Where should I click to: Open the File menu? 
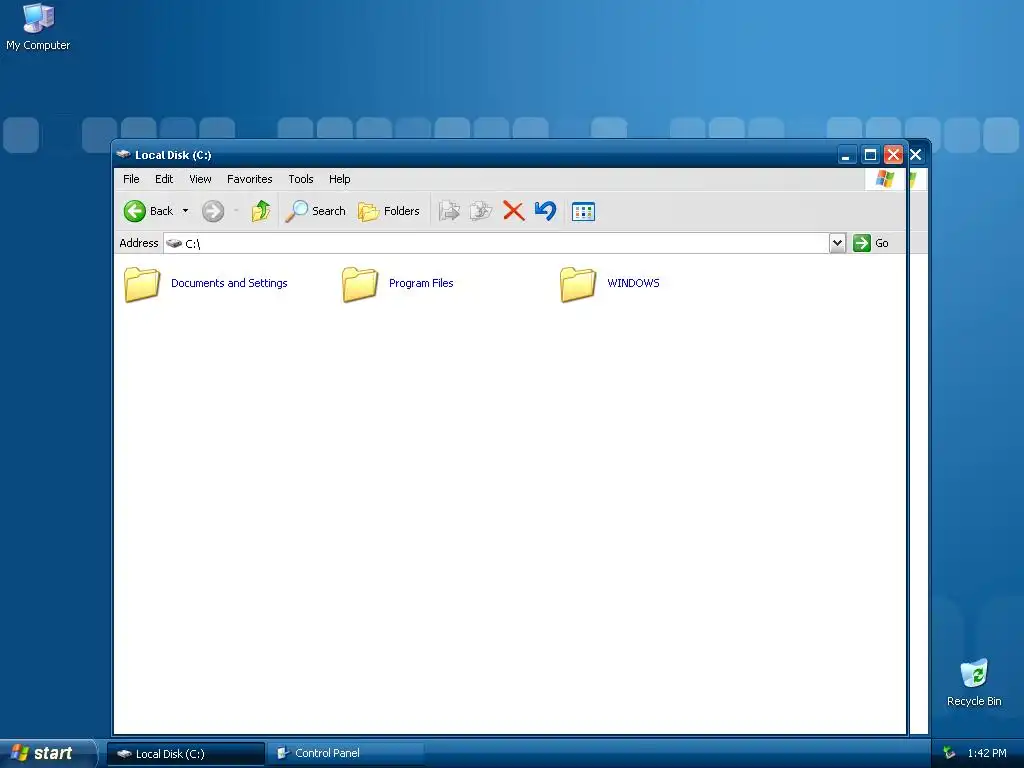(131, 179)
